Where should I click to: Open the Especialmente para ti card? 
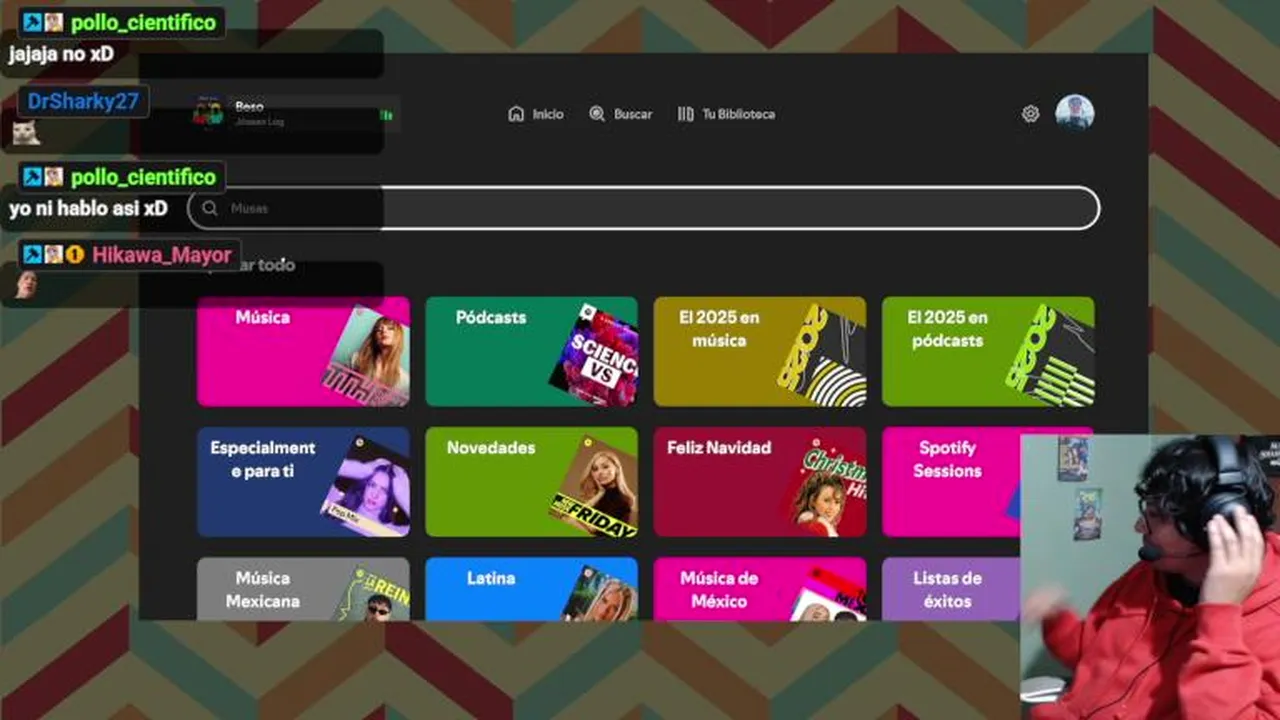pyautogui.click(x=303, y=482)
